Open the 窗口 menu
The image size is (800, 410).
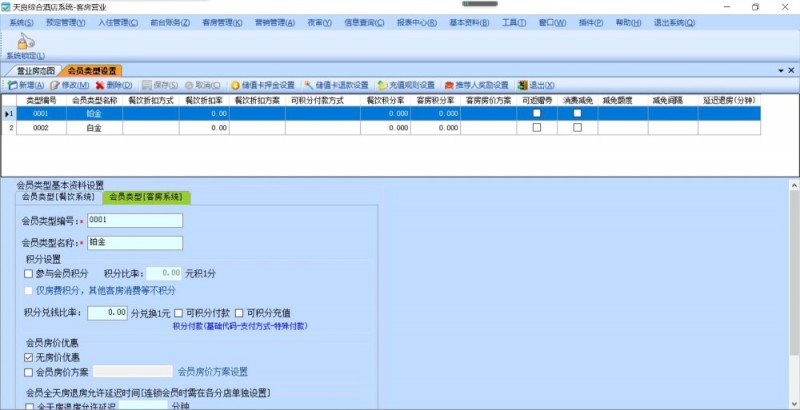(553, 22)
